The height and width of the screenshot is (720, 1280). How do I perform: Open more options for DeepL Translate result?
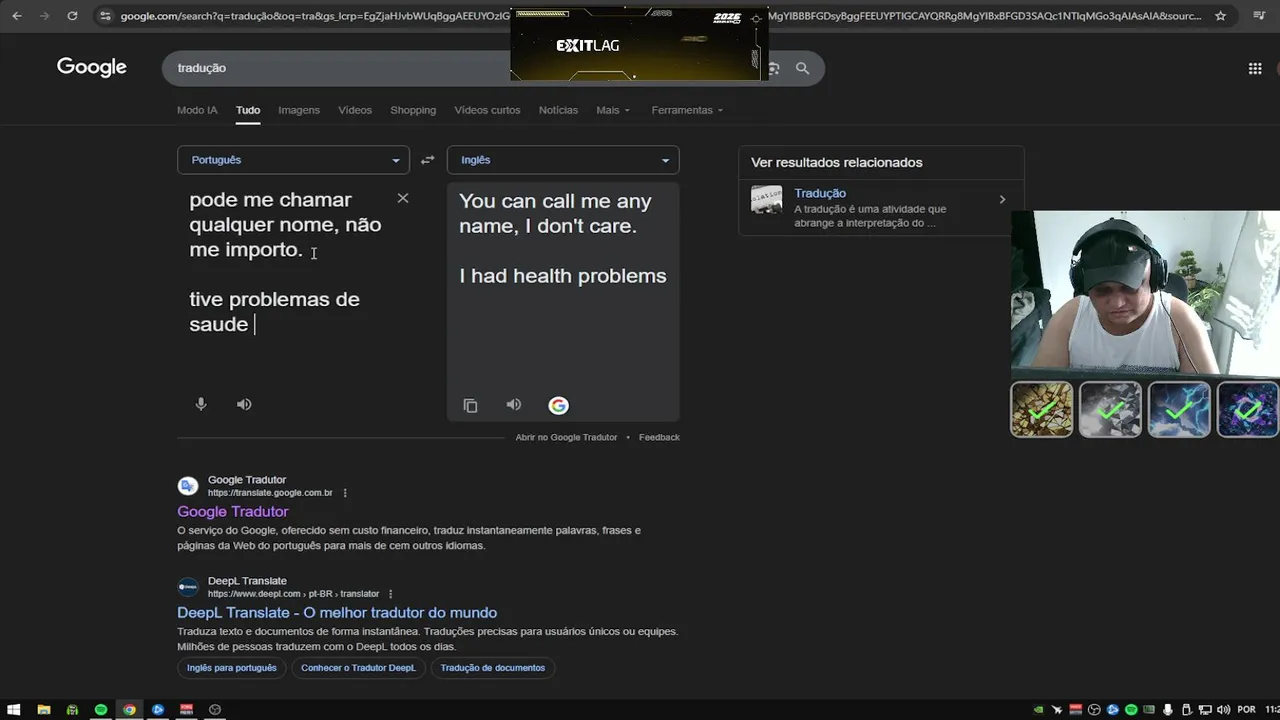pos(390,594)
